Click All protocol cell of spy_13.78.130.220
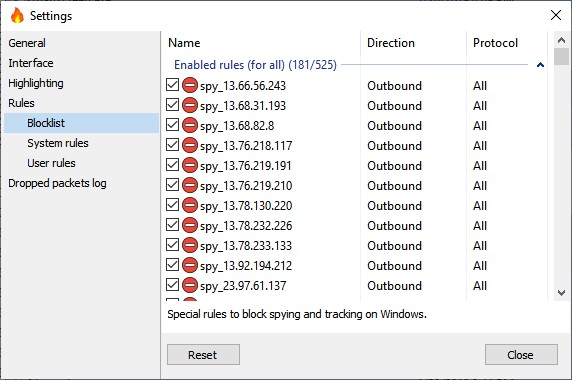 click(480, 206)
